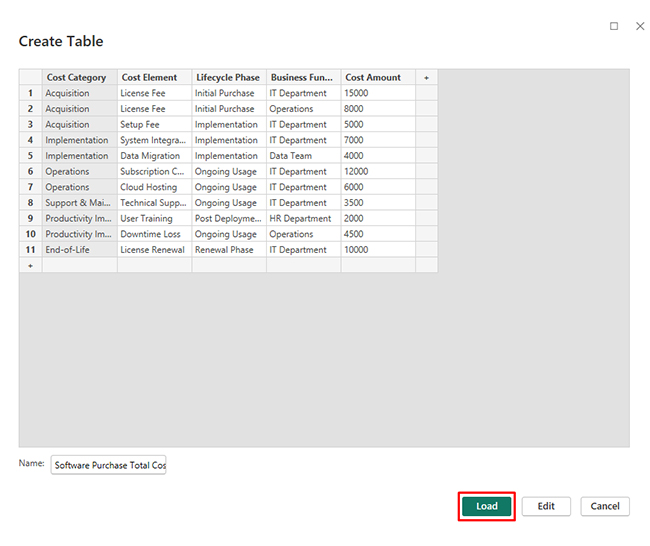Cancel the Create Table dialog

(x=604, y=506)
